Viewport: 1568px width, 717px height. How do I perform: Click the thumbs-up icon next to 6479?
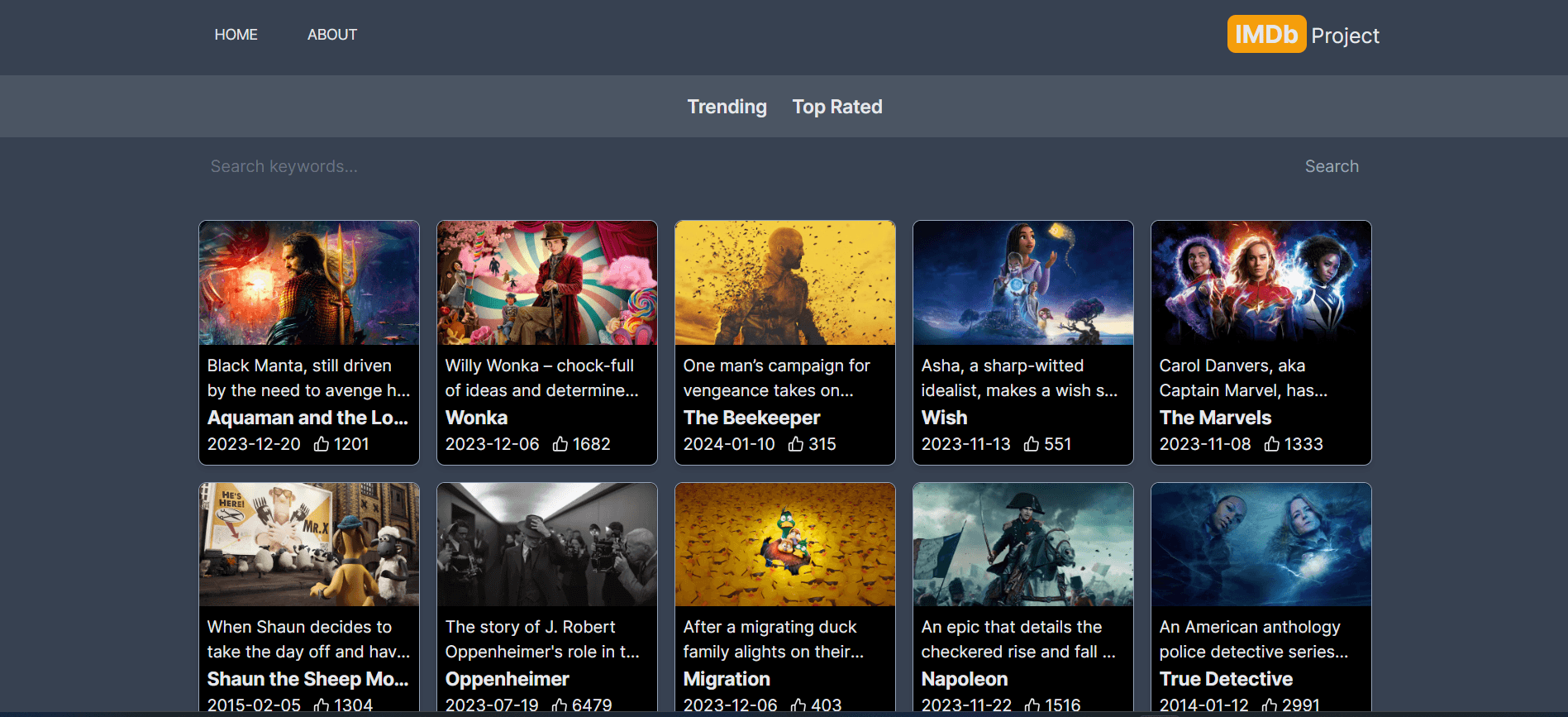[x=560, y=705]
